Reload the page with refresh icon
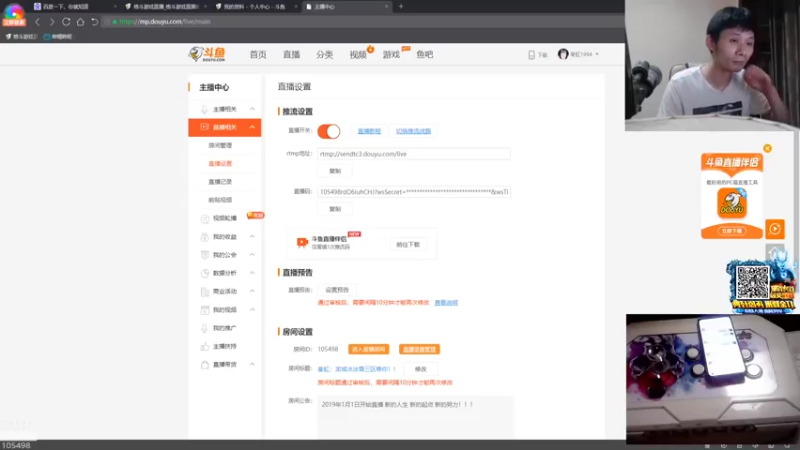Viewport: 800px width, 450px height. click(66, 22)
